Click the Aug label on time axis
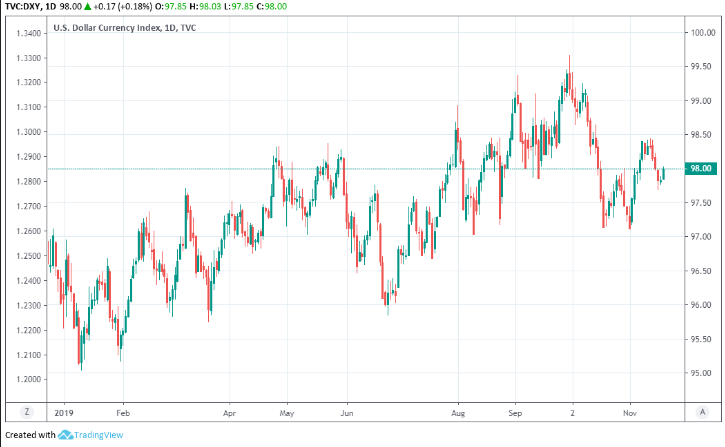The height and width of the screenshot is (447, 725). pos(459,411)
